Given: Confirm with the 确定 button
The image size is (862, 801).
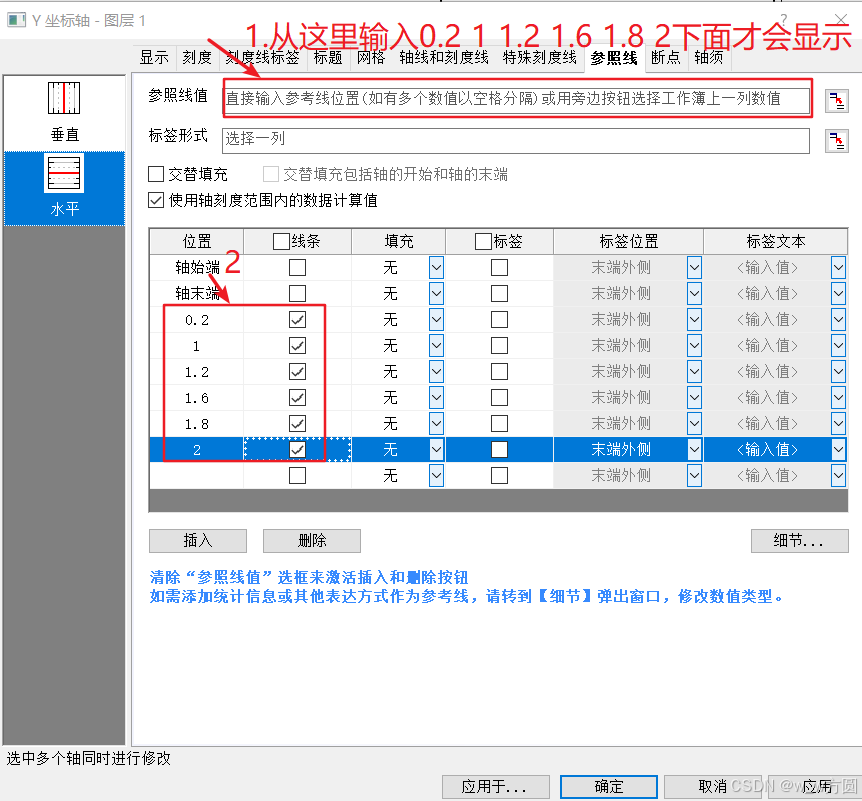Looking at the screenshot, I should (x=609, y=787).
